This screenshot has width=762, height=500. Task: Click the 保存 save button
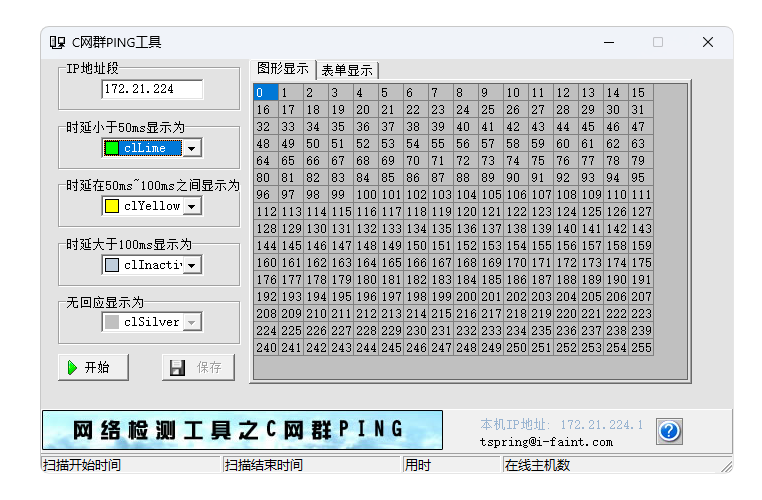(x=197, y=367)
